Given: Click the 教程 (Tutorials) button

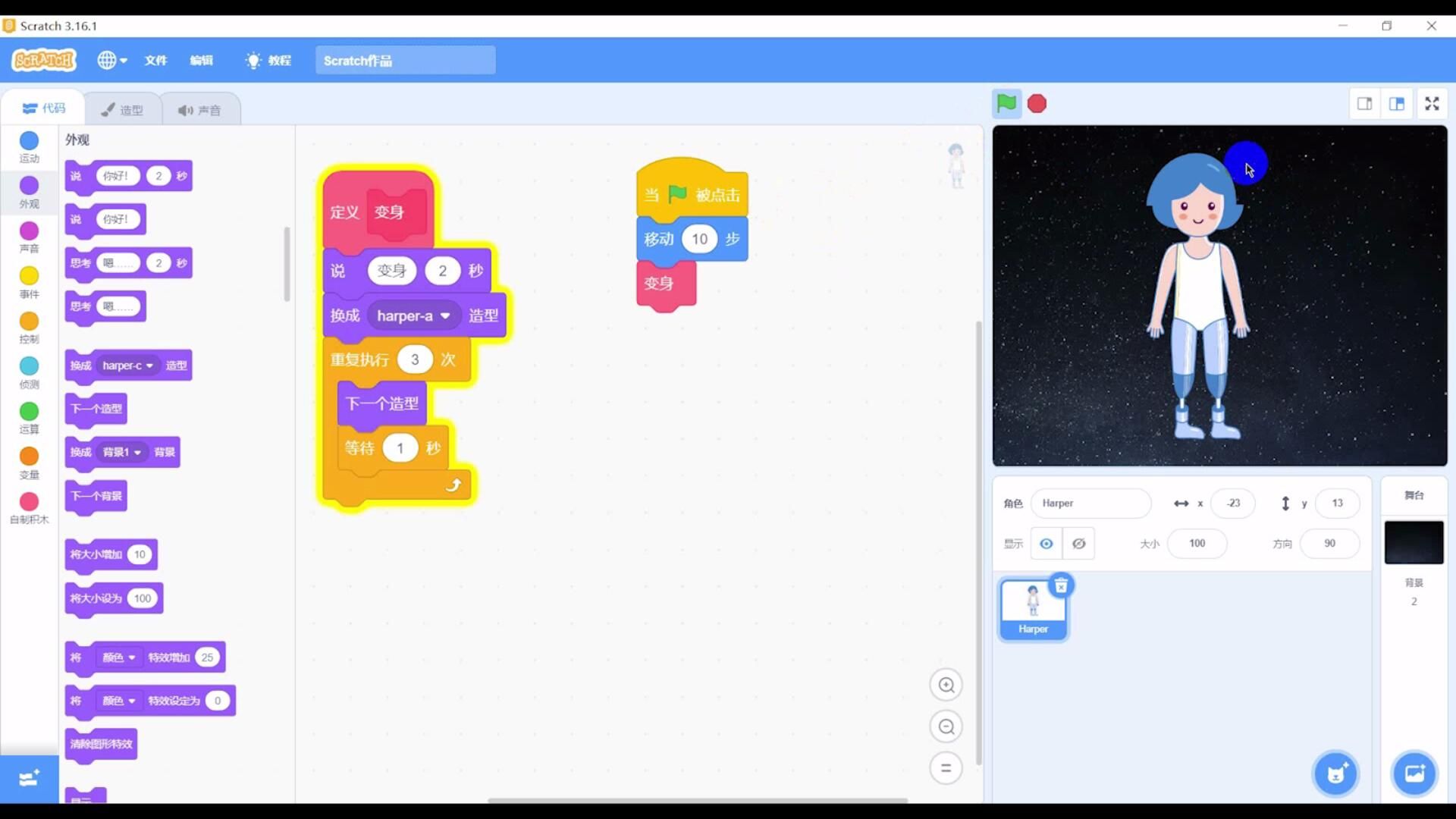Looking at the screenshot, I should 268,60.
